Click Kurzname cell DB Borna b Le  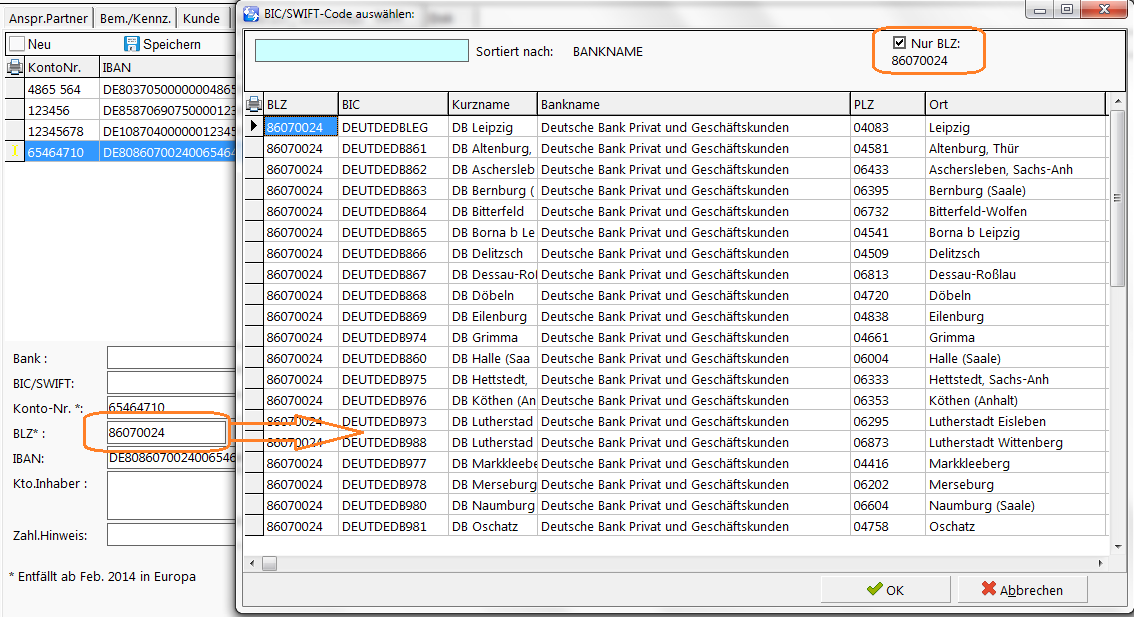(x=493, y=232)
